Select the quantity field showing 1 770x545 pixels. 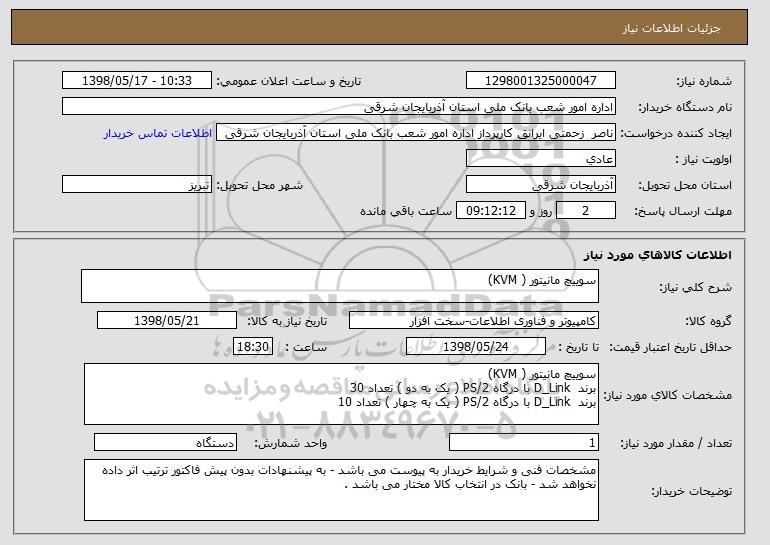[x=524, y=443]
